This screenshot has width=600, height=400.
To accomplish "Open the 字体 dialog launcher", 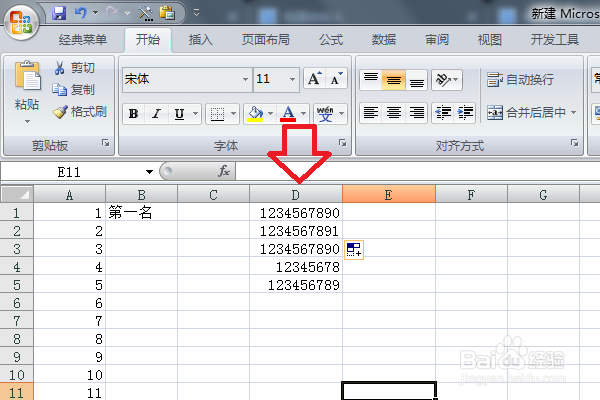I will [x=342, y=143].
